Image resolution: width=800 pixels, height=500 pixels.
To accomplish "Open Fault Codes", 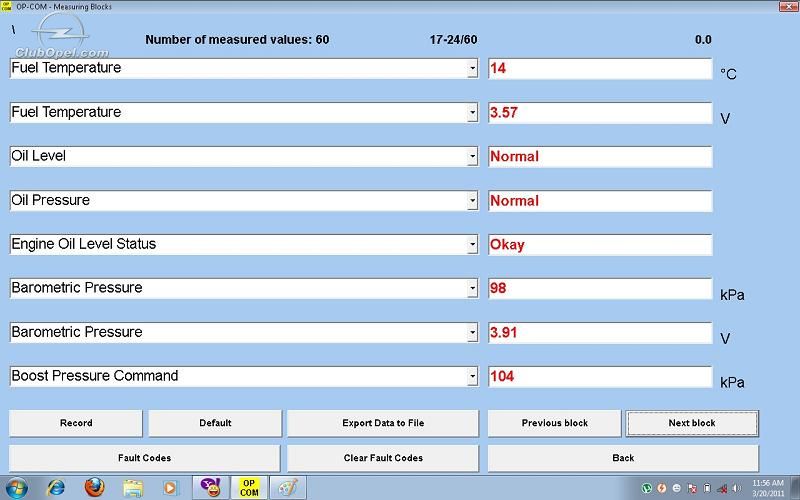I will (144, 458).
